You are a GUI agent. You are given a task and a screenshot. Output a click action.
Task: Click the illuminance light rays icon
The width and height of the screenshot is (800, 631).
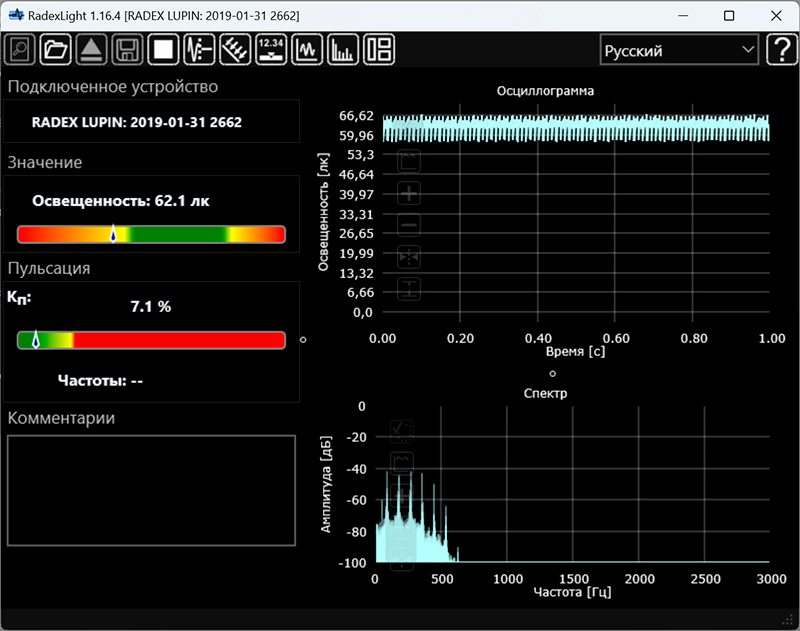235,49
